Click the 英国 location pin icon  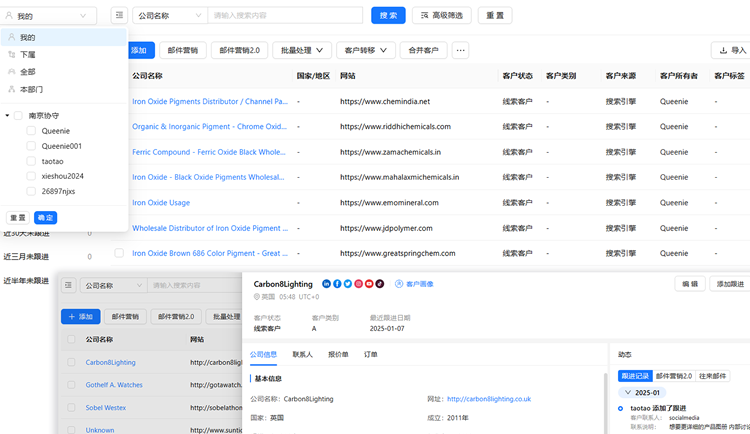click(256, 297)
